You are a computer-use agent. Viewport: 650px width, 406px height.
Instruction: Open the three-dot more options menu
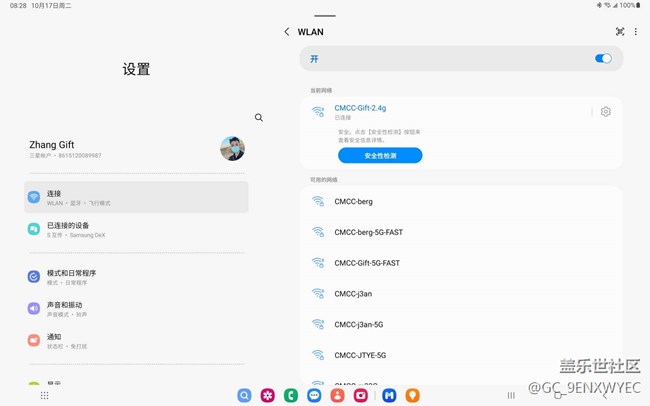click(636, 32)
